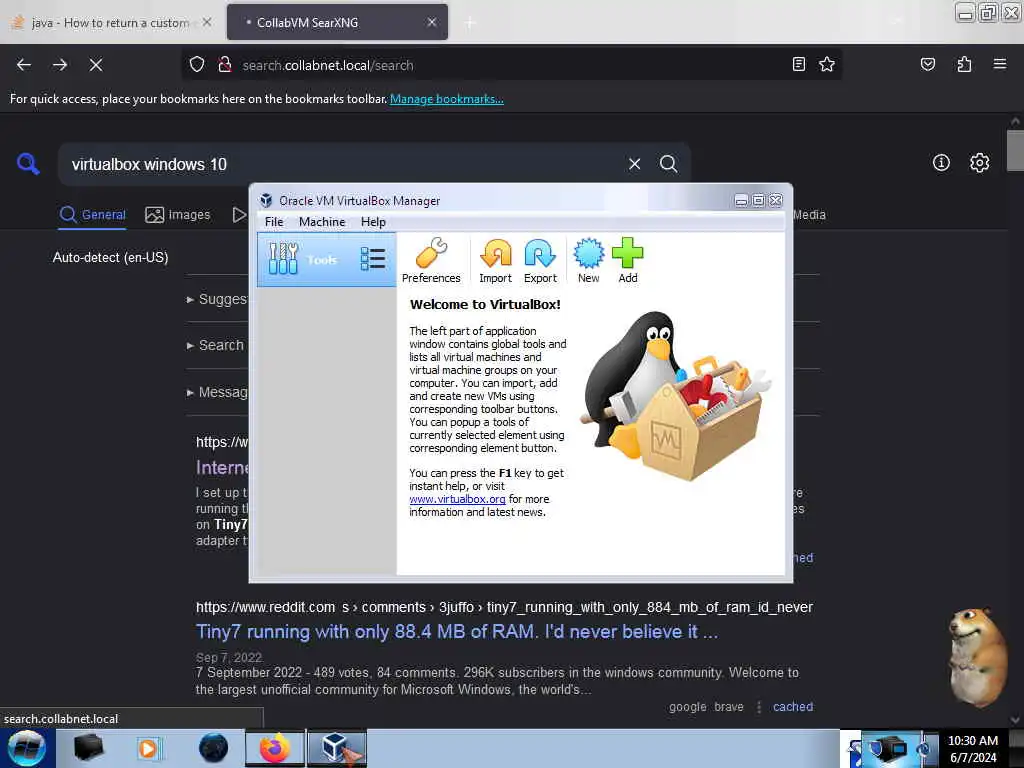Click the taskbar clock showing 10:30 AM
This screenshot has width=1024, height=768.
[973, 749]
